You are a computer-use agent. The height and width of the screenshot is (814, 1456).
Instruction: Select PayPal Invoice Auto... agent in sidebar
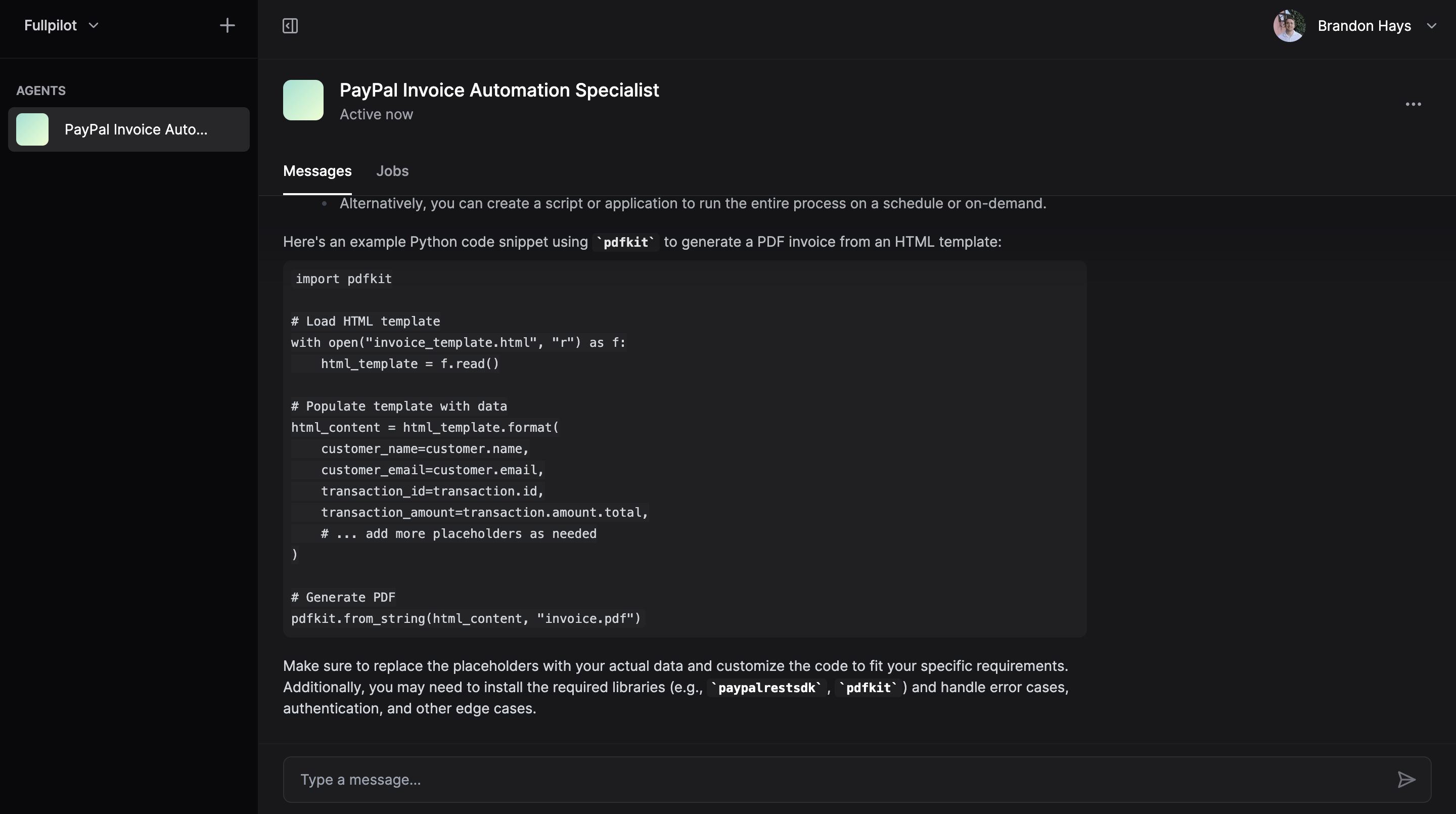pos(135,129)
